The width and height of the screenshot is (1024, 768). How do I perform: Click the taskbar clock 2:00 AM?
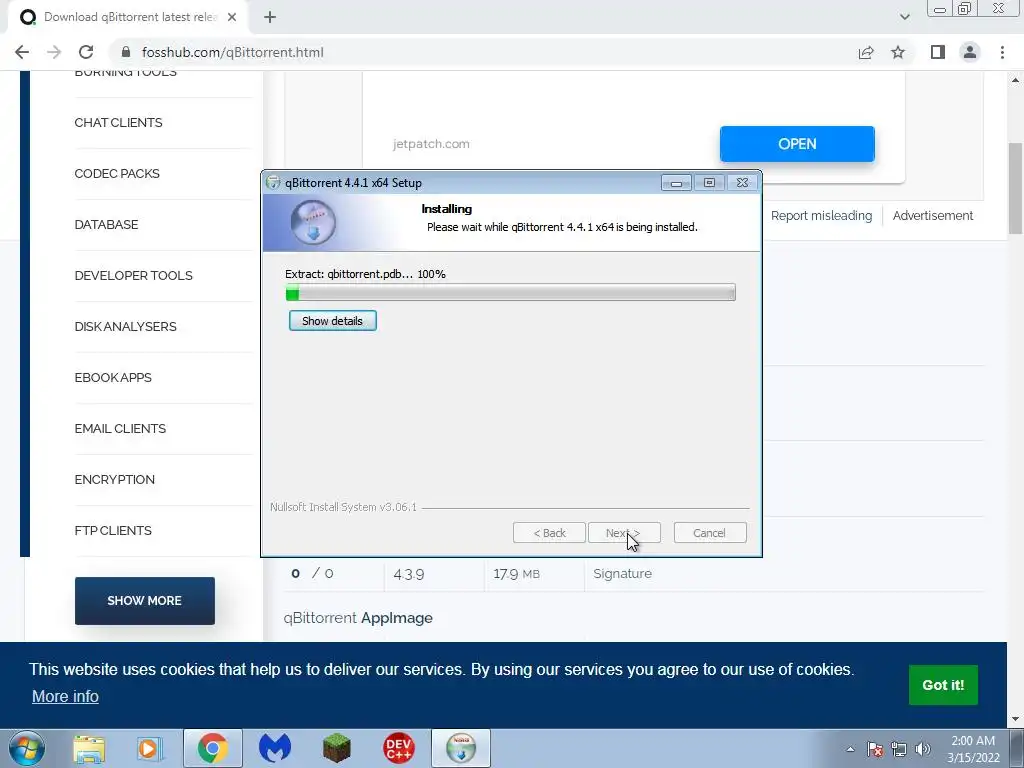973,749
